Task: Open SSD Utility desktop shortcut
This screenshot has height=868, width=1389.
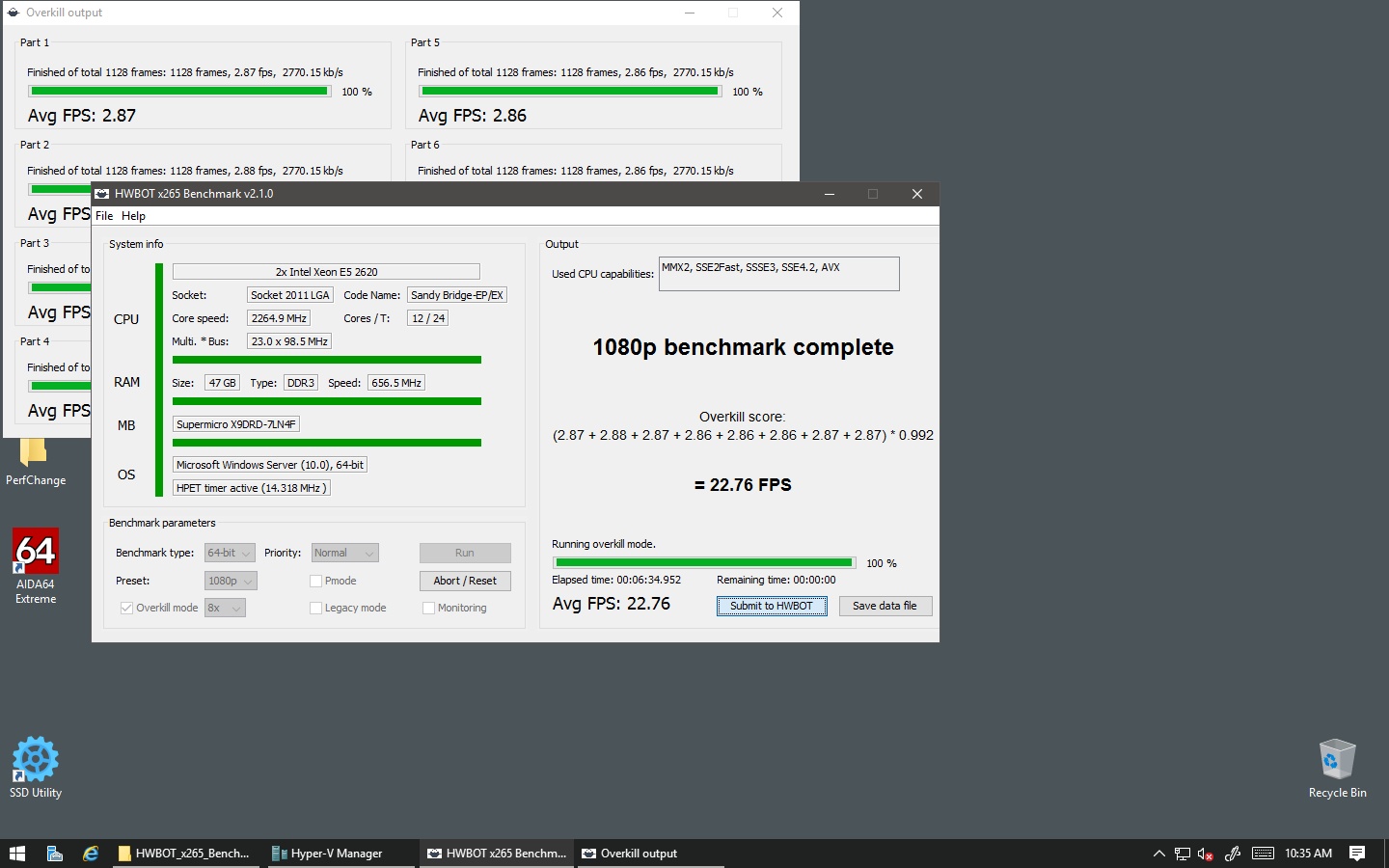Action: [36, 768]
